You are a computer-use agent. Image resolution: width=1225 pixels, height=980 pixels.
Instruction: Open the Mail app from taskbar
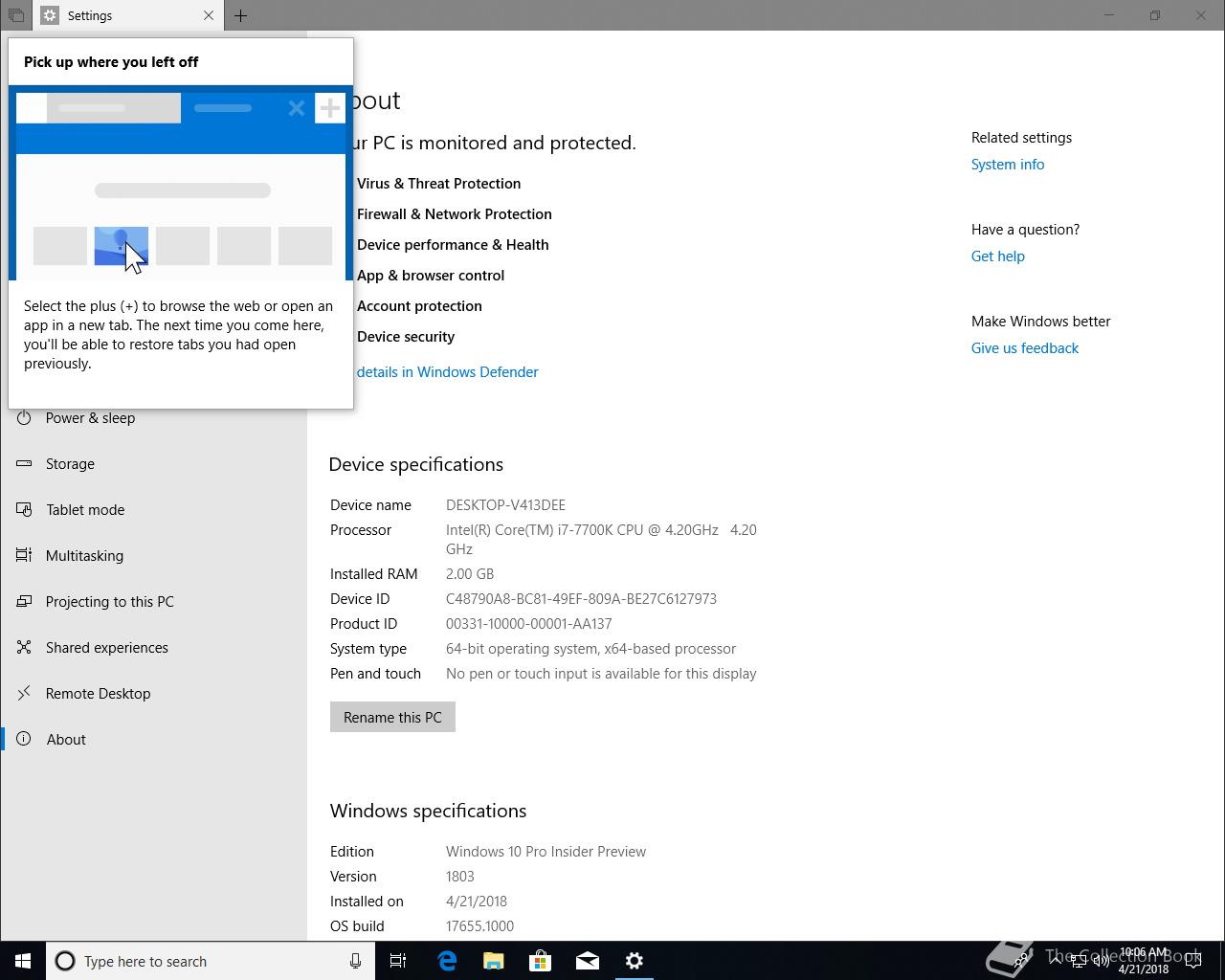point(588,961)
